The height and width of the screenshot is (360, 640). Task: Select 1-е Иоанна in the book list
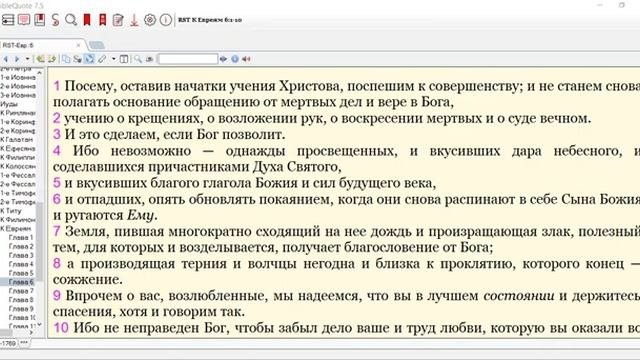pos(18,77)
